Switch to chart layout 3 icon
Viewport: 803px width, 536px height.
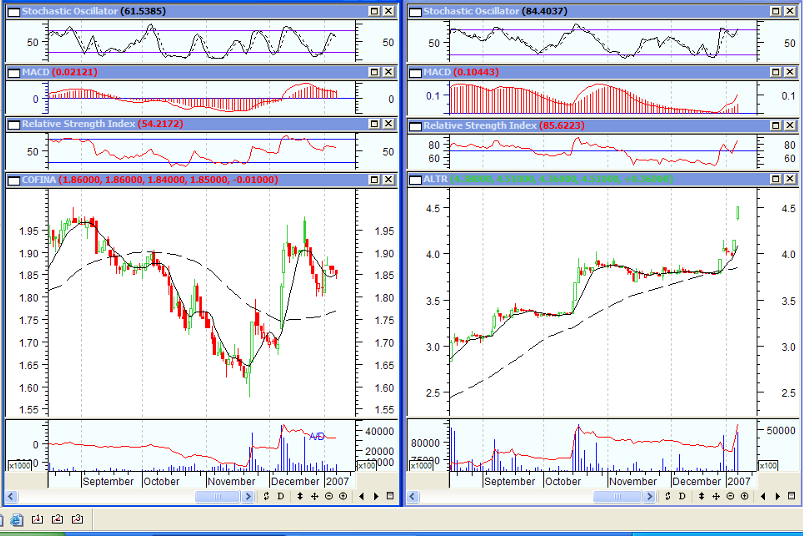(77, 520)
